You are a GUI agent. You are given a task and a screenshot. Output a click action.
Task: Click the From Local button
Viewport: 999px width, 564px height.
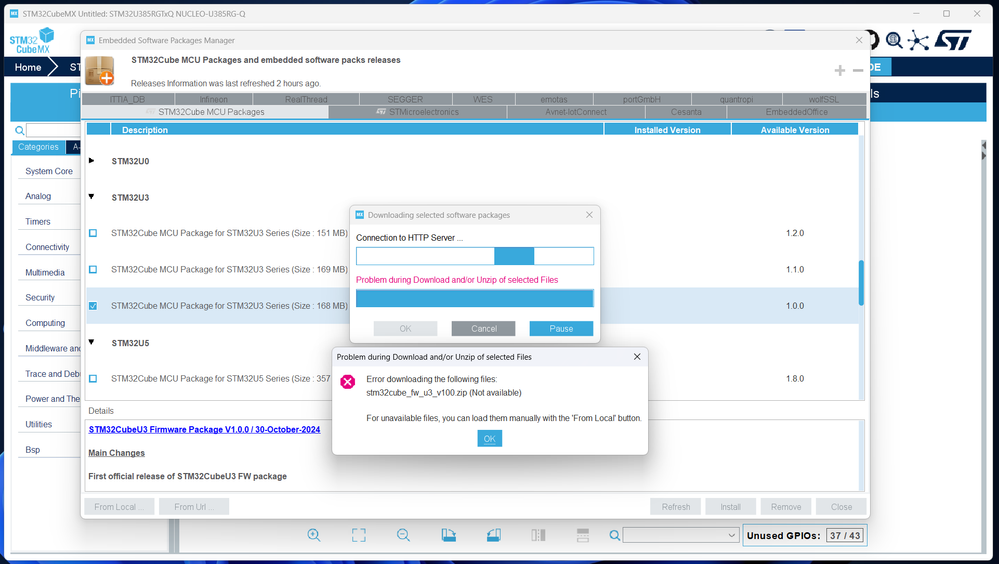(117, 507)
